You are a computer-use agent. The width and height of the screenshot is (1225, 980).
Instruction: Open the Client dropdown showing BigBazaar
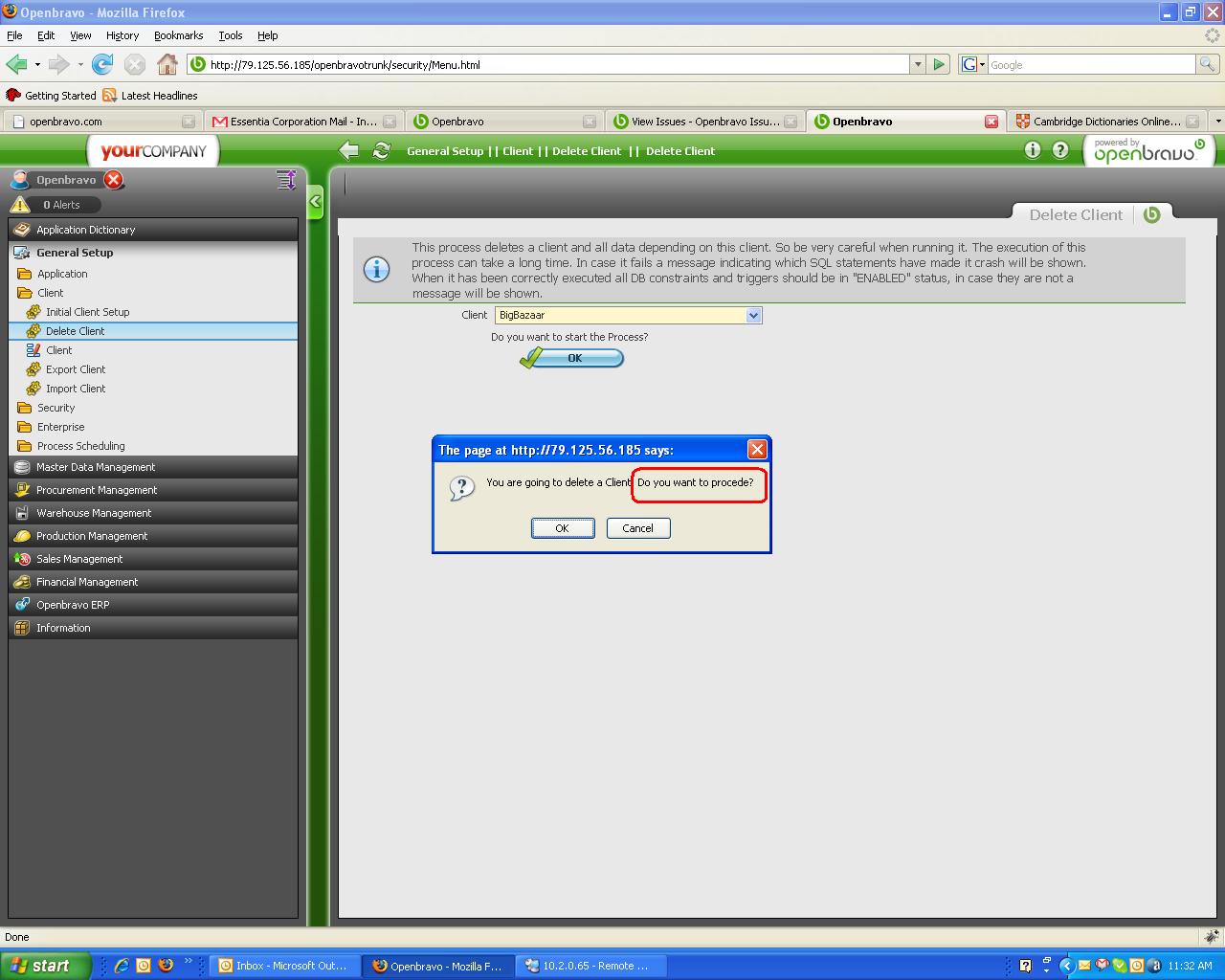tap(628, 315)
